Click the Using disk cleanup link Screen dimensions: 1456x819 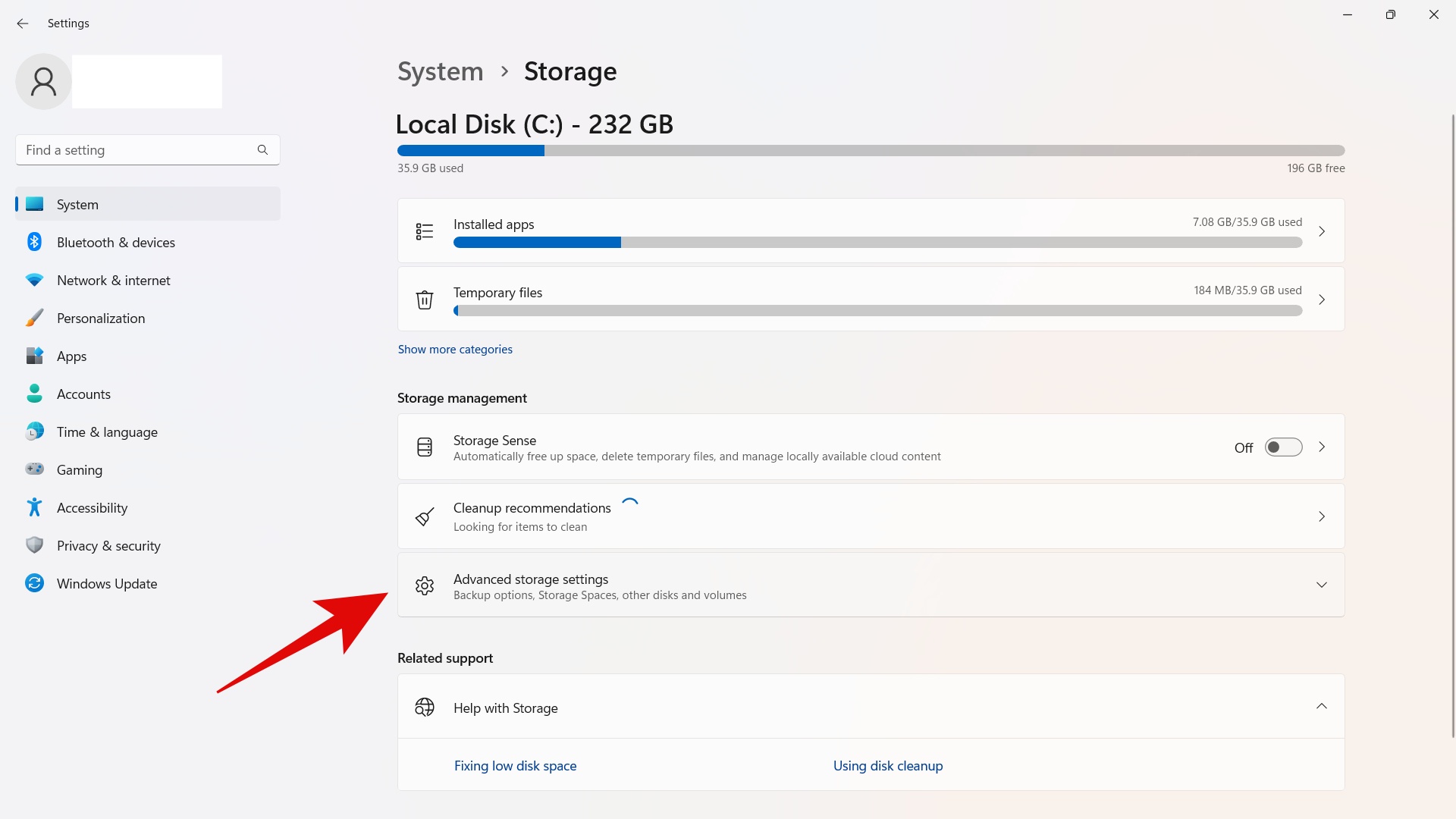click(888, 765)
